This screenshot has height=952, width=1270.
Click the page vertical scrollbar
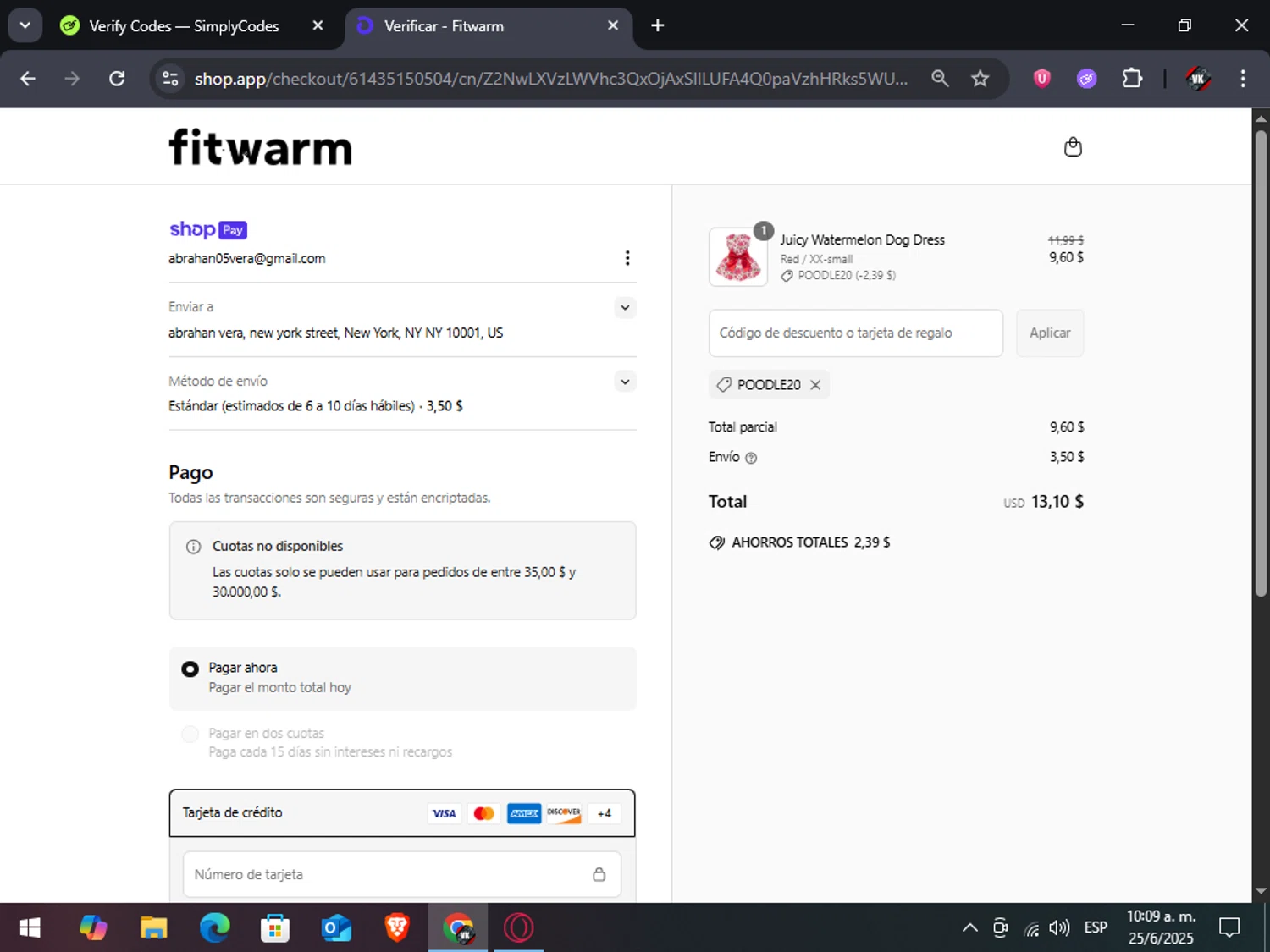pyautogui.click(x=1261, y=364)
